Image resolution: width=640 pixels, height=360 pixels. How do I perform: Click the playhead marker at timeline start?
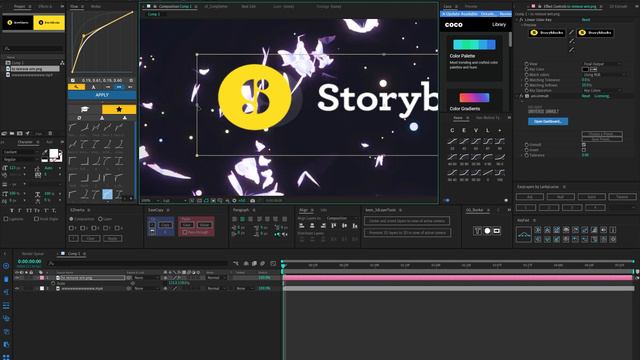[x=282, y=266]
